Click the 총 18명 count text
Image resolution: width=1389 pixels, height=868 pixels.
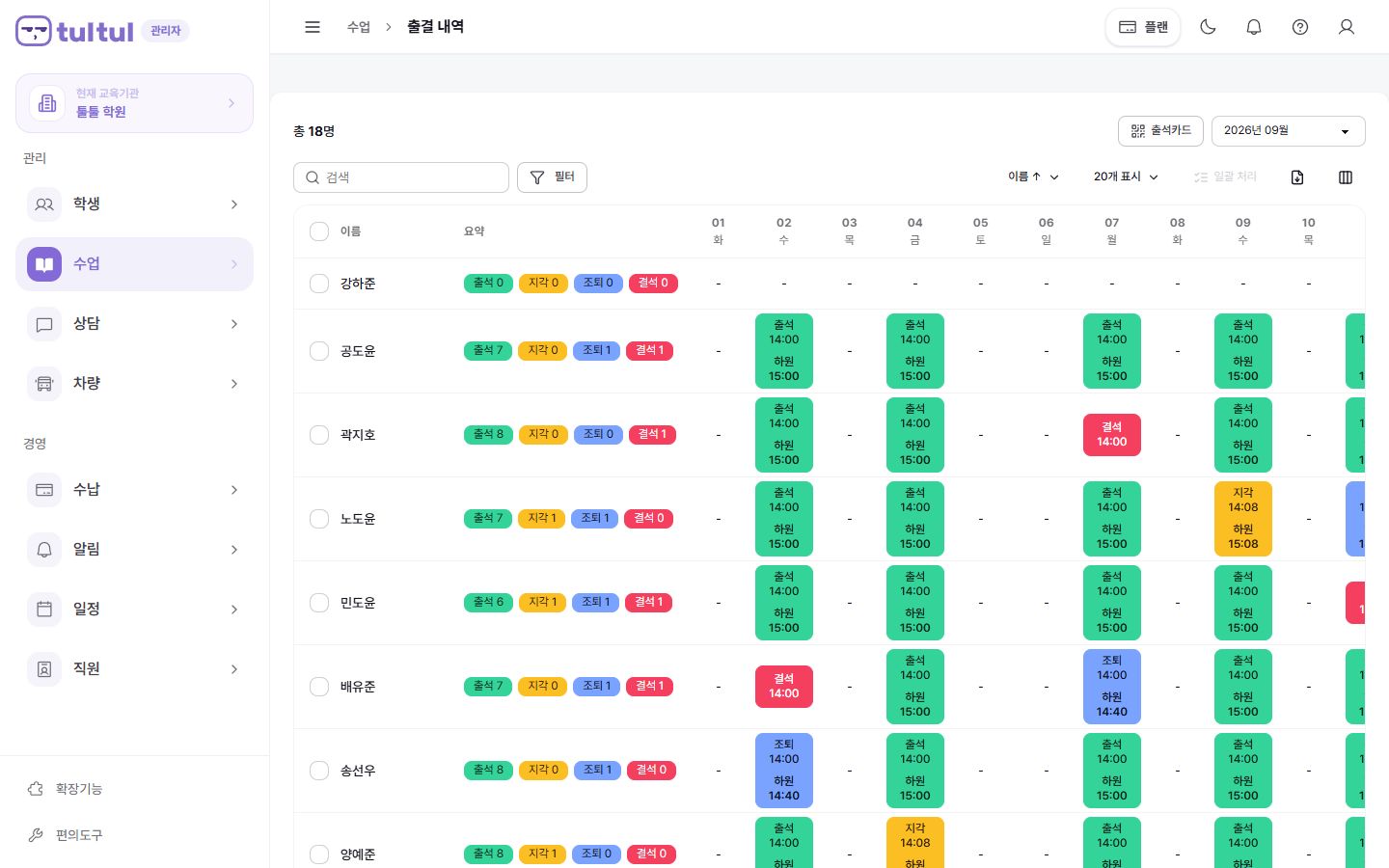[314, 131]
